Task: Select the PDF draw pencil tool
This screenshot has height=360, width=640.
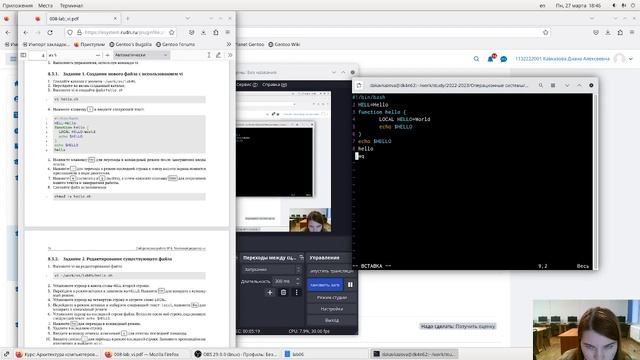Action: (218, 55)
